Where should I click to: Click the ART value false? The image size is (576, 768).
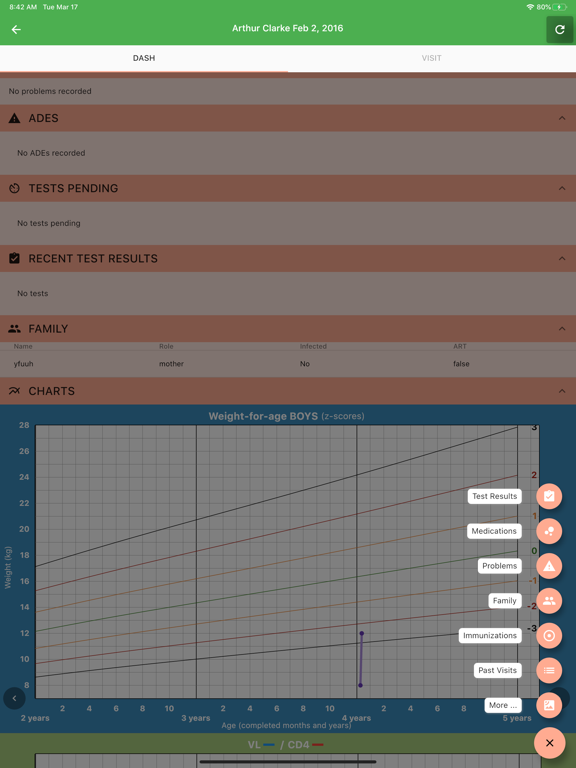point(461,364)
